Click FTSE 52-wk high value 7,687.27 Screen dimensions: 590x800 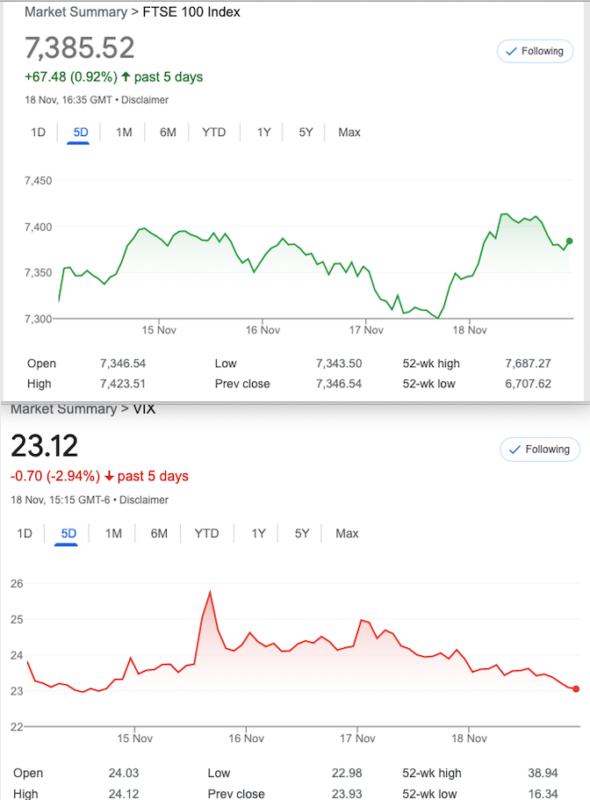click(528, 364)
